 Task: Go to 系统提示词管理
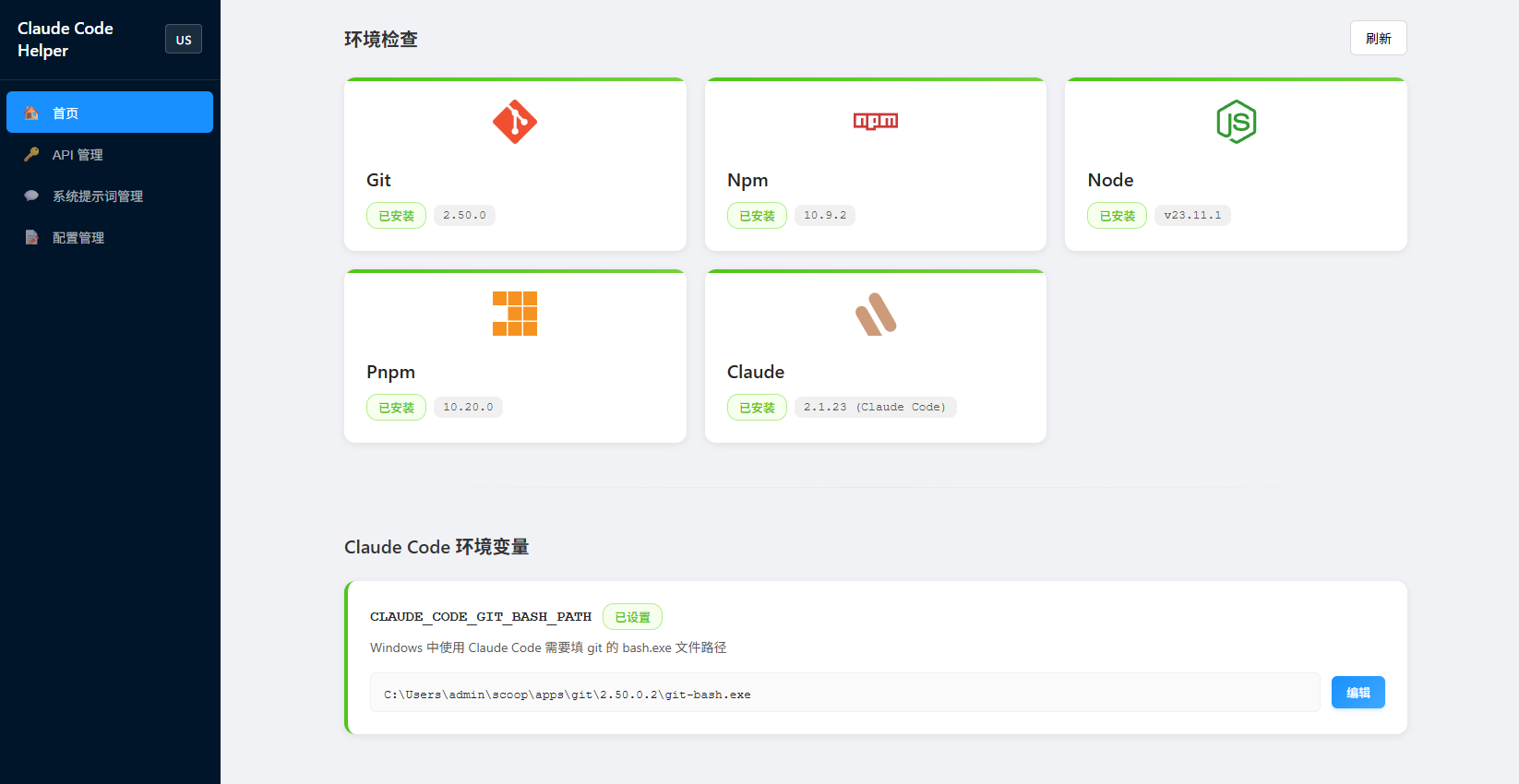tap(110, 196)
